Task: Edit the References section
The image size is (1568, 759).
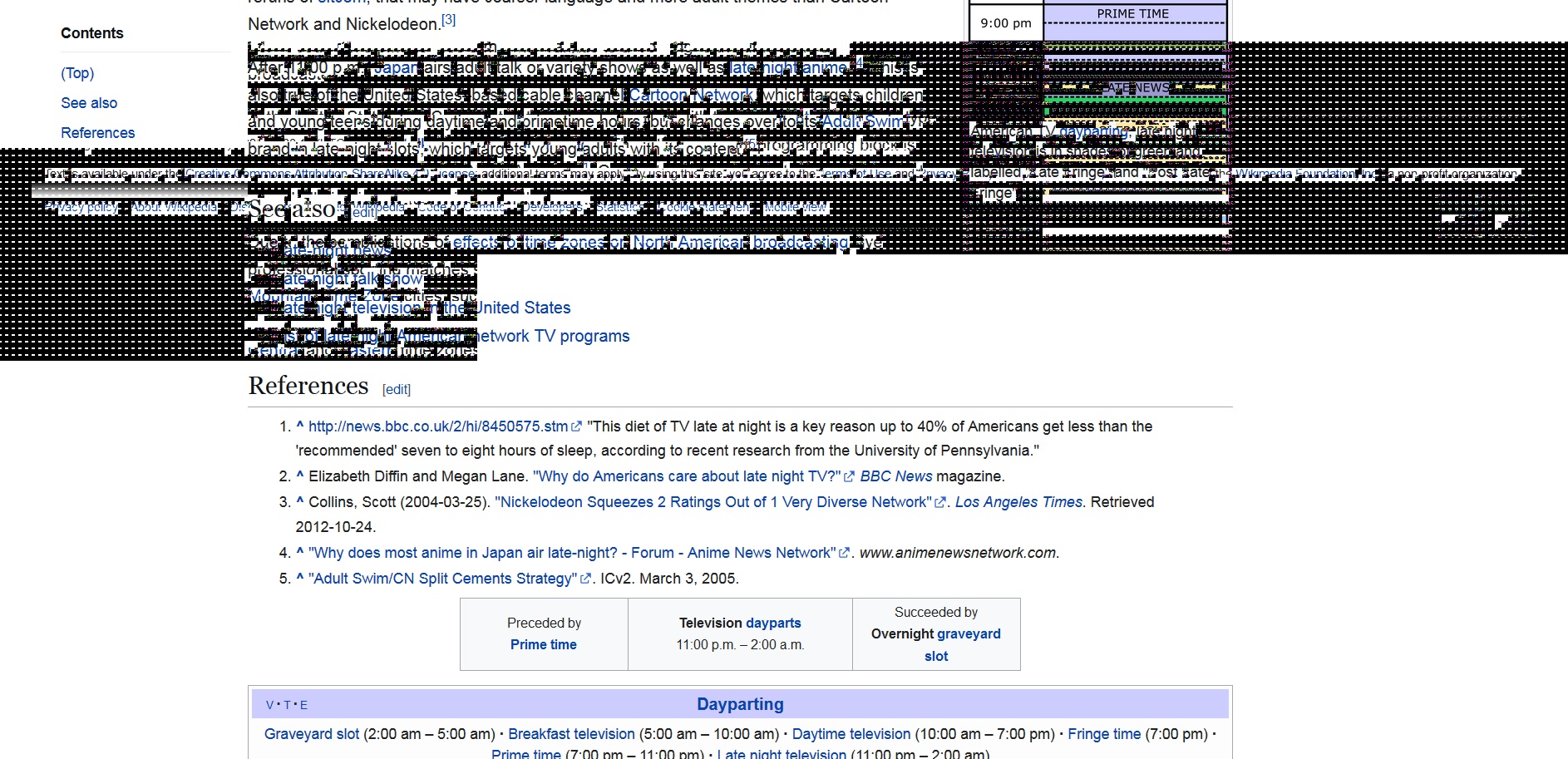Action: click(397, 389)
